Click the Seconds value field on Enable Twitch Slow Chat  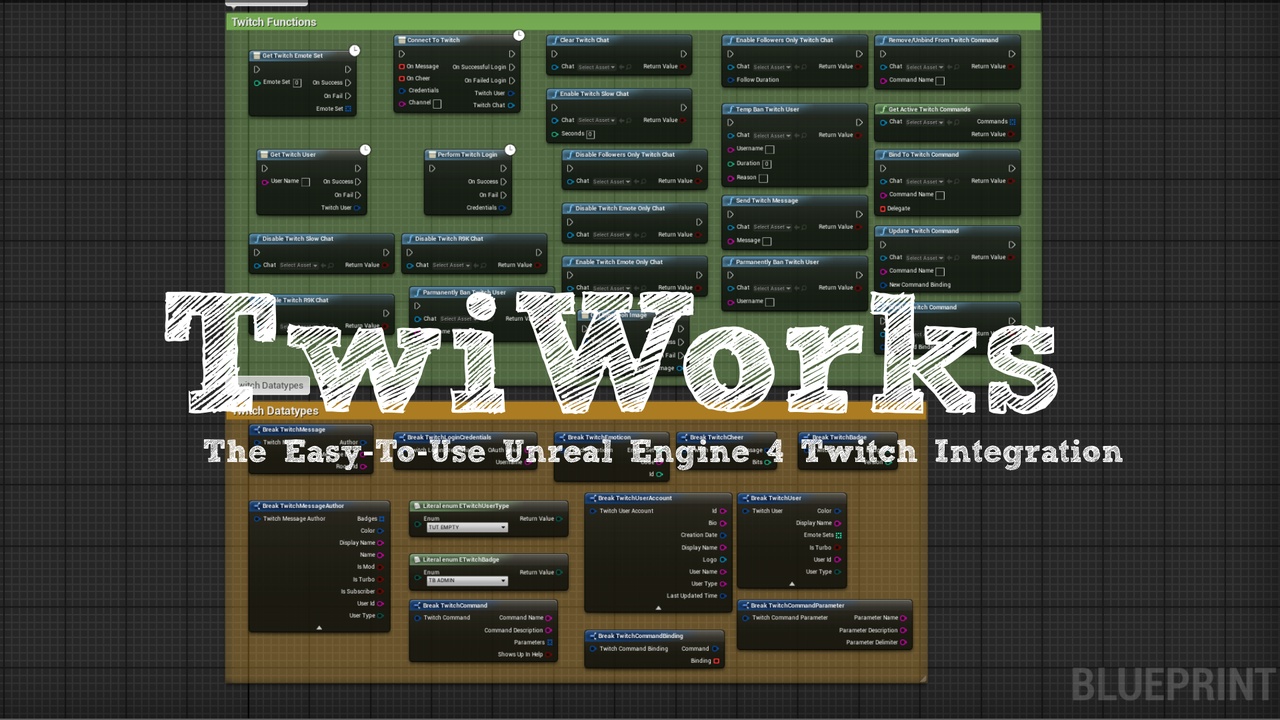591,134
